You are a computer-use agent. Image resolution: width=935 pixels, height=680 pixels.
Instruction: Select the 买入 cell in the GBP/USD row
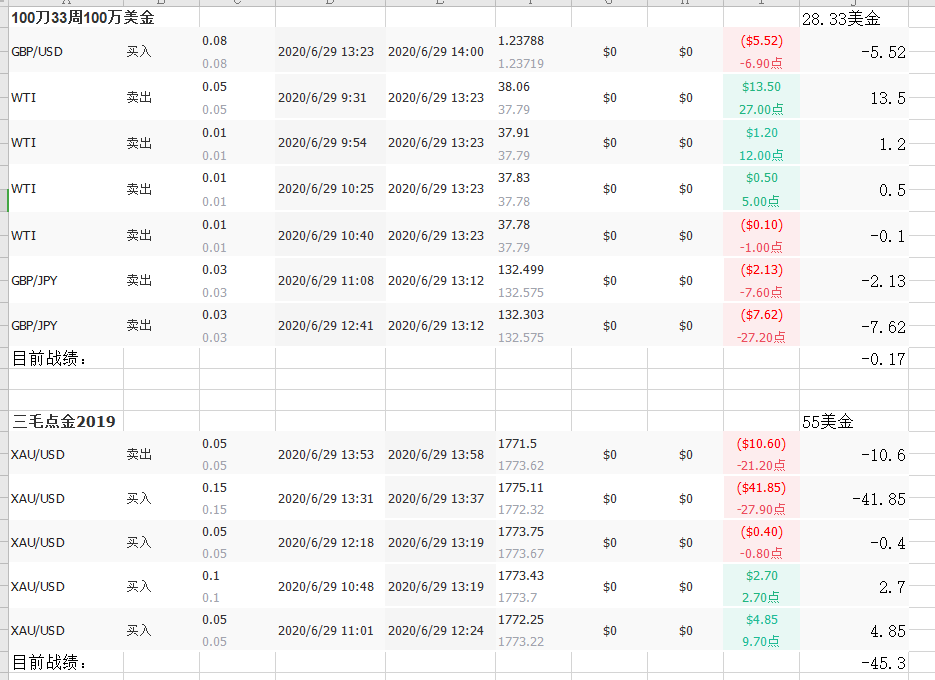point(139,52)
